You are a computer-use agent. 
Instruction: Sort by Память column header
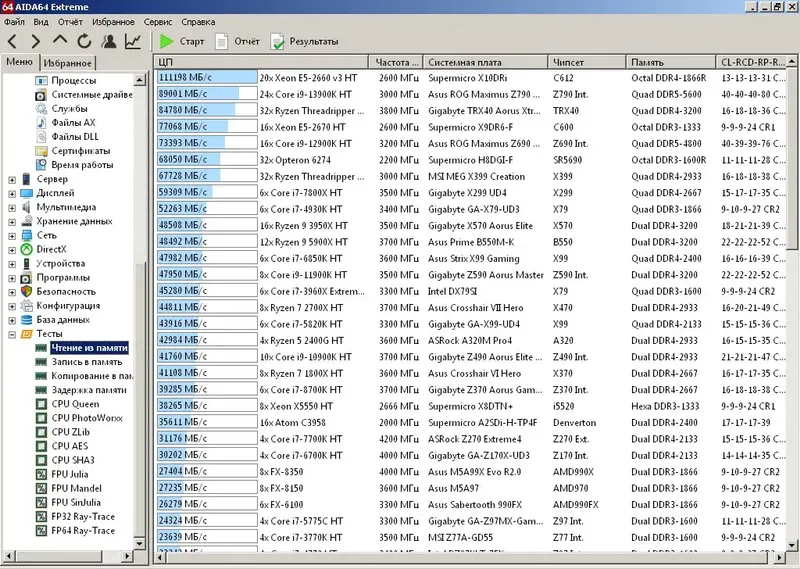tap(671, 62)
